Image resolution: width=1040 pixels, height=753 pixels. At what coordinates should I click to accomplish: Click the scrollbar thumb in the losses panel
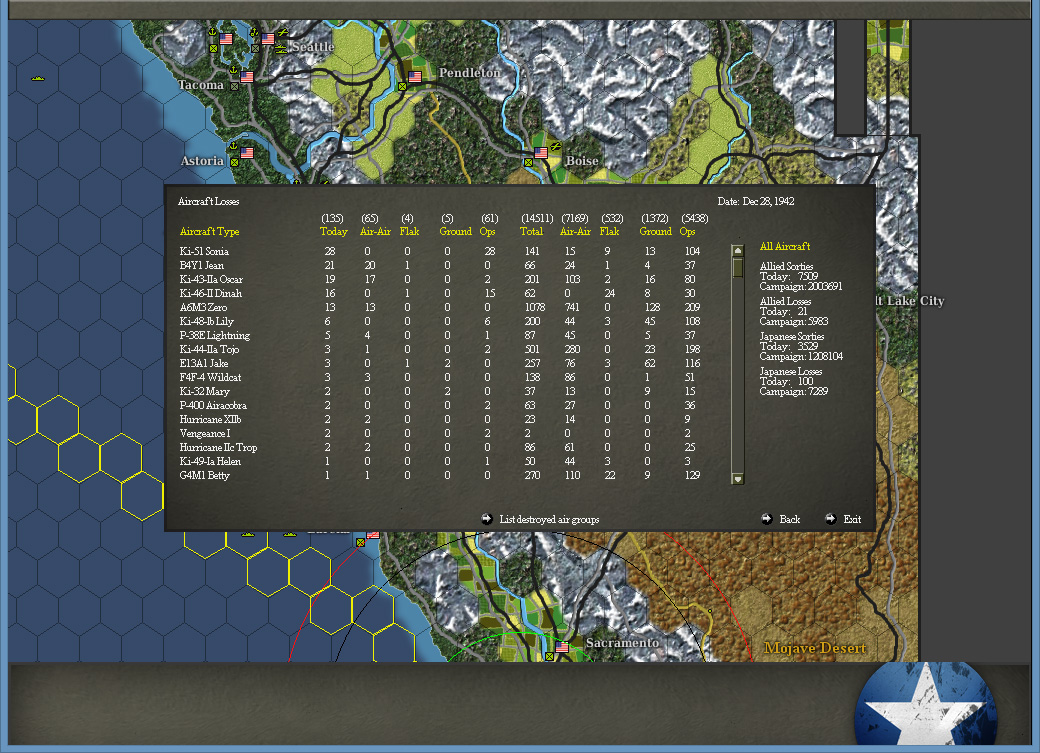(738, 270)
